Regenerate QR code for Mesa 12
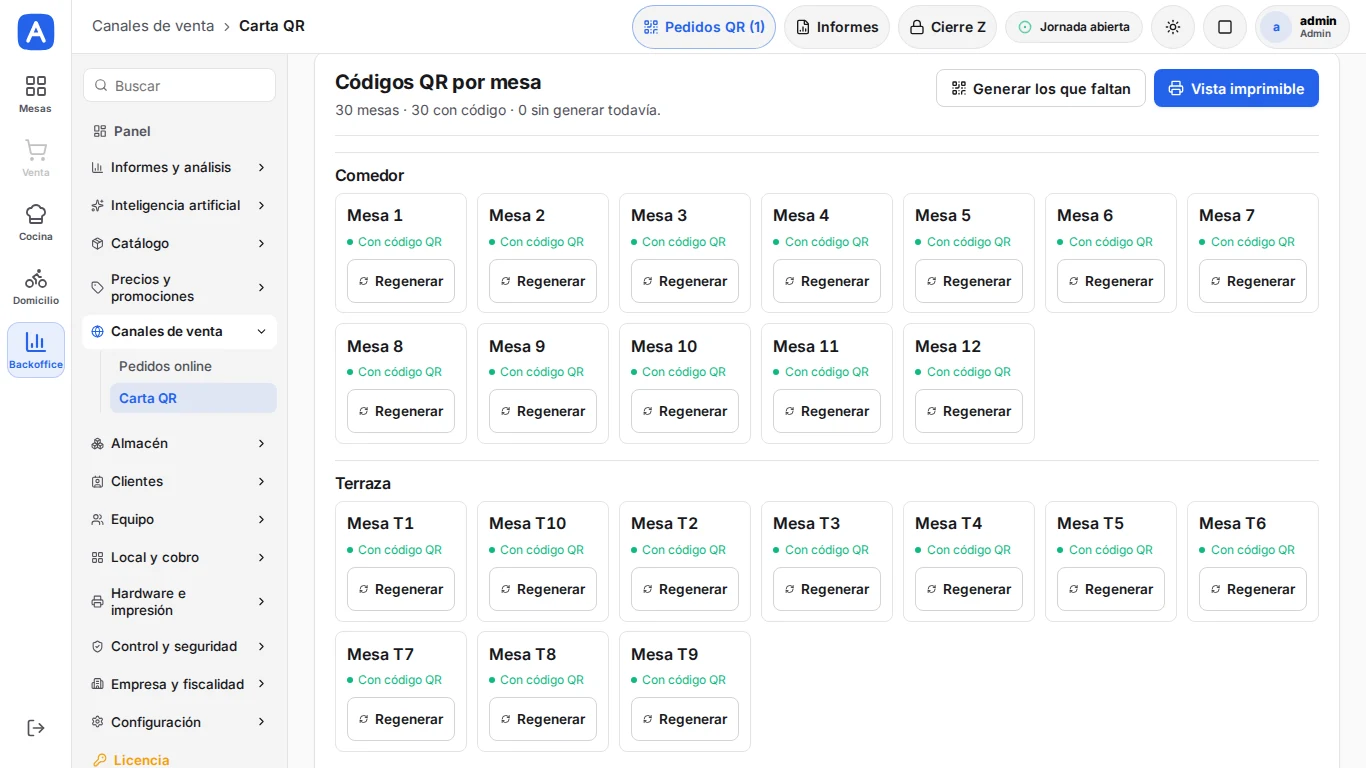 (x=969, y=411)
